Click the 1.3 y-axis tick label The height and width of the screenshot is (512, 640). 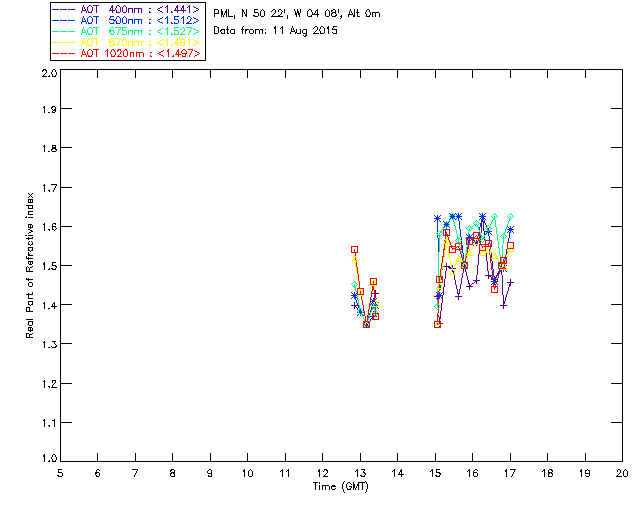(49, 345)
